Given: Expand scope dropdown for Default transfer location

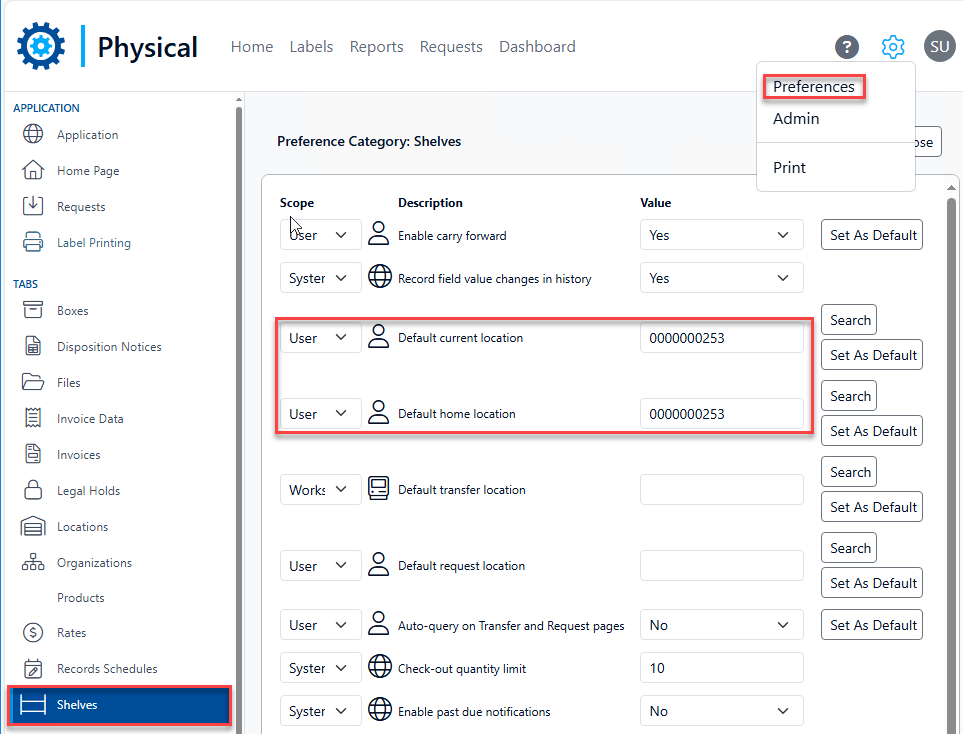Looking at the screenshot, I should (x=320, y=490).
